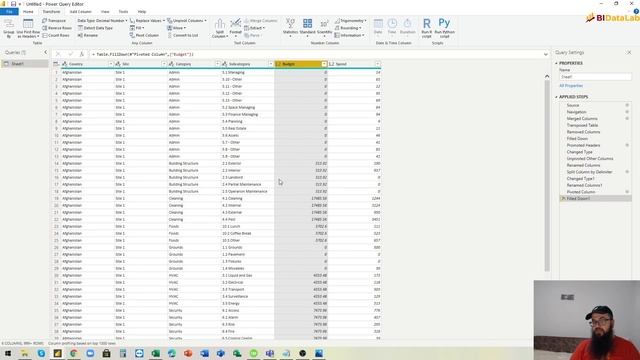Open the Country column filter dropdown
Image resolution: width=640 pixels, height=360 pixels.
click(x=111, y=64)
